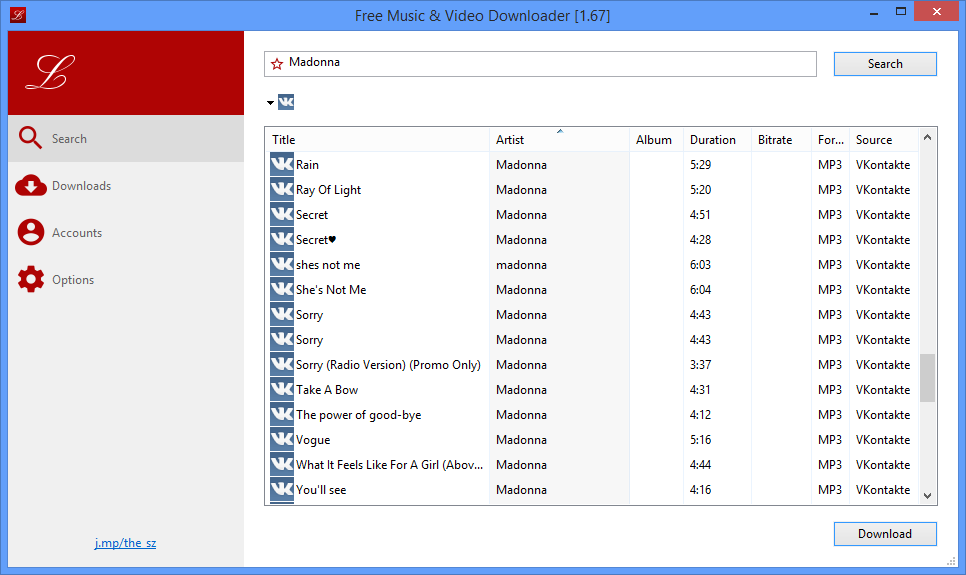The height and width of the screenshot is (575, 966).
Task: Click the scrollbar up arrow
Action: [x=927, y=137]
